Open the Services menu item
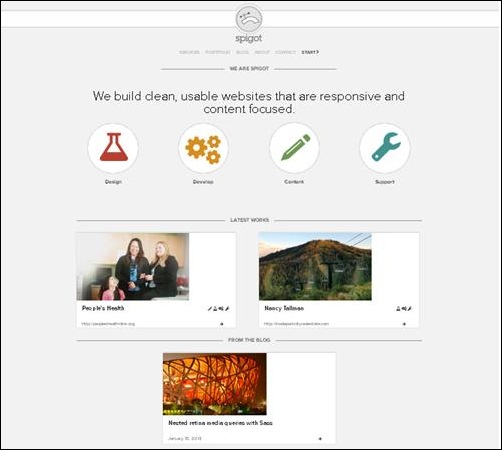 click(189, 52)
